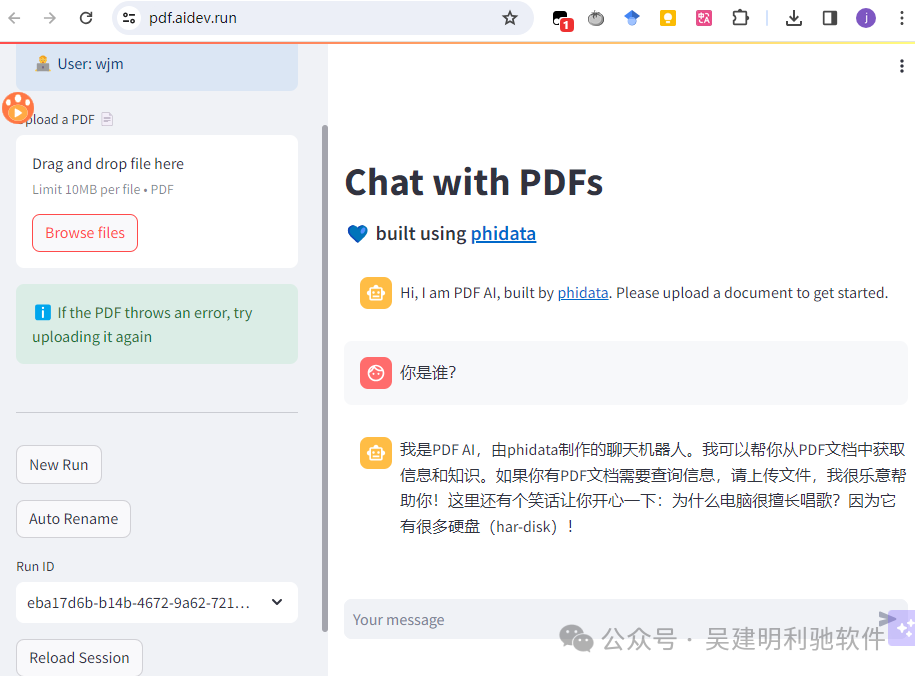Viewport: 915px width, 676px height.
Task: Click the Reload Session button
Action: point(79,657)
